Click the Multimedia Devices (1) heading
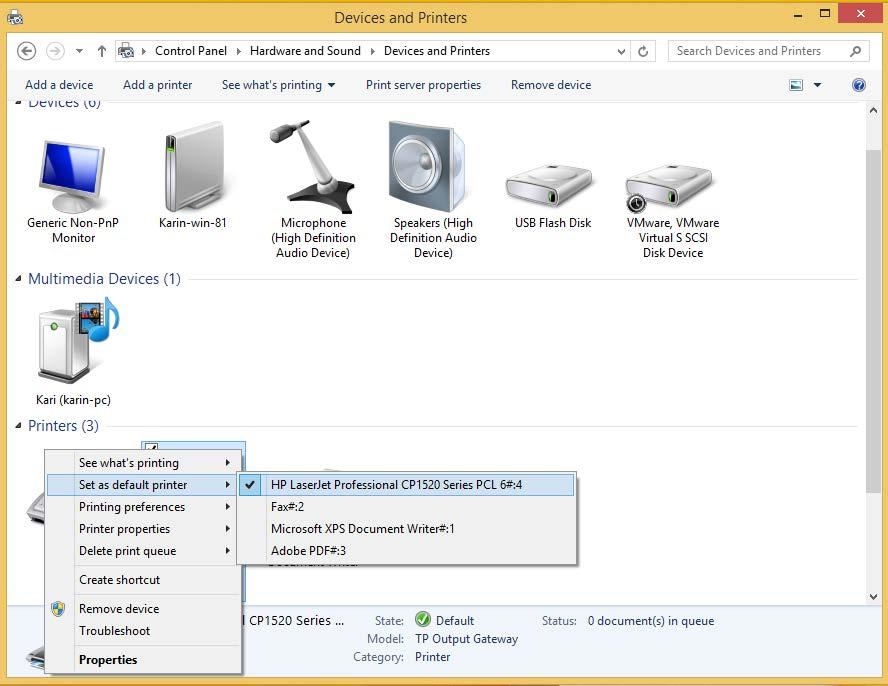 (104, 279)
